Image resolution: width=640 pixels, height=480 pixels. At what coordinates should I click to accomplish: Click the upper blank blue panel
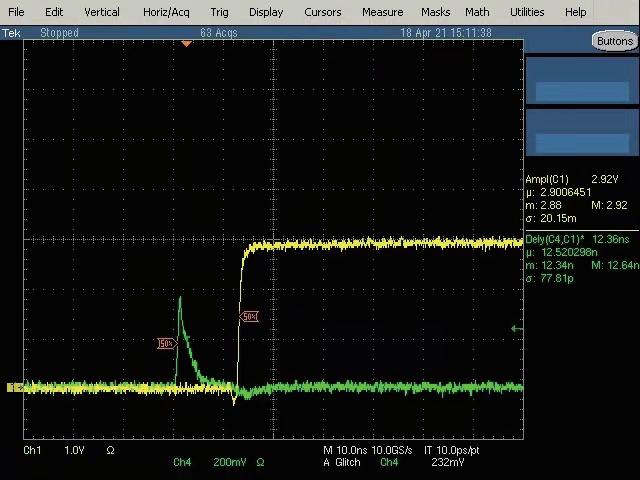pos(582,81)
